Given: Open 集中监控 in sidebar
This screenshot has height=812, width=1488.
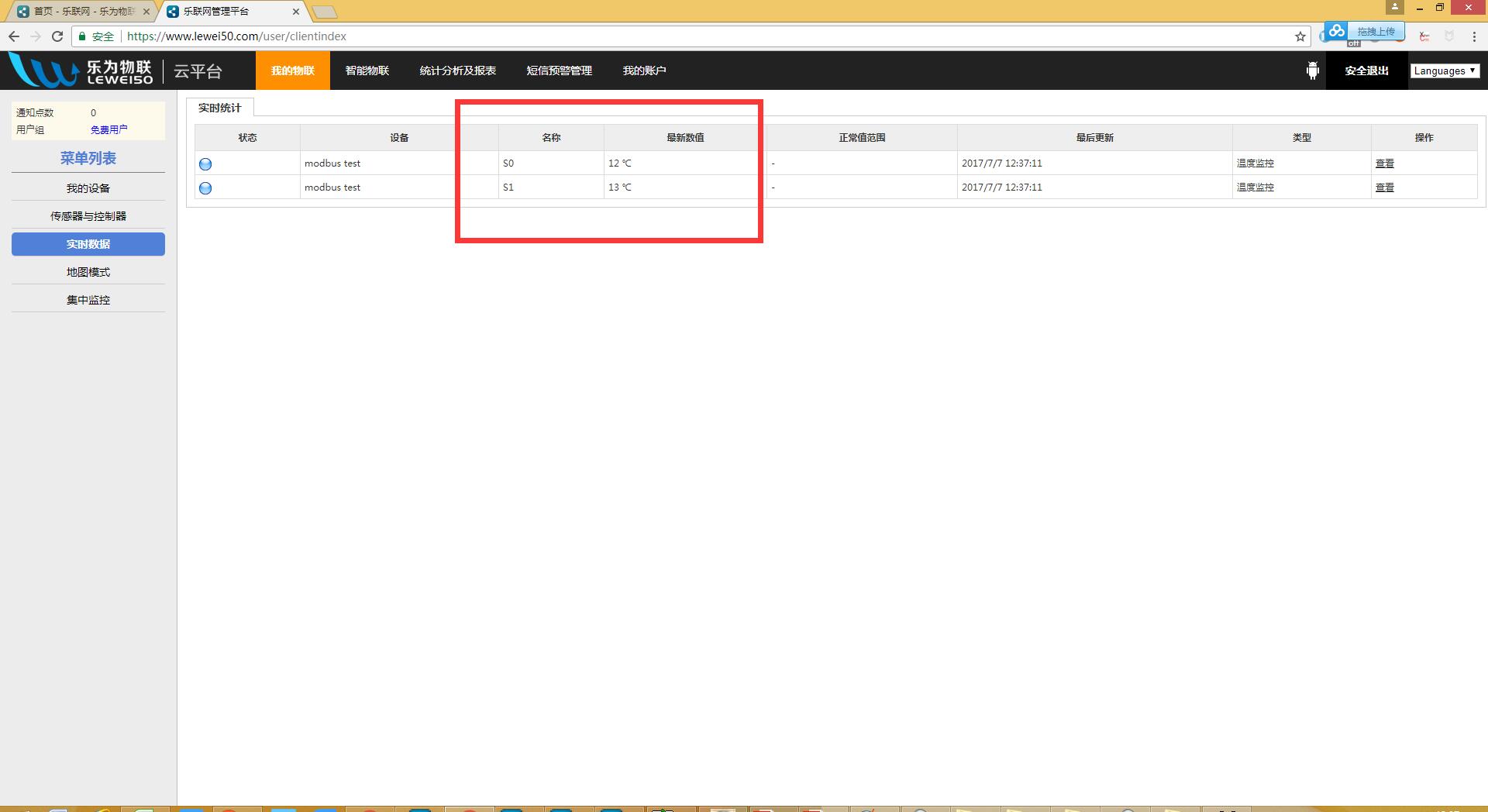Looking at the screenshot, I should point(88,300).
